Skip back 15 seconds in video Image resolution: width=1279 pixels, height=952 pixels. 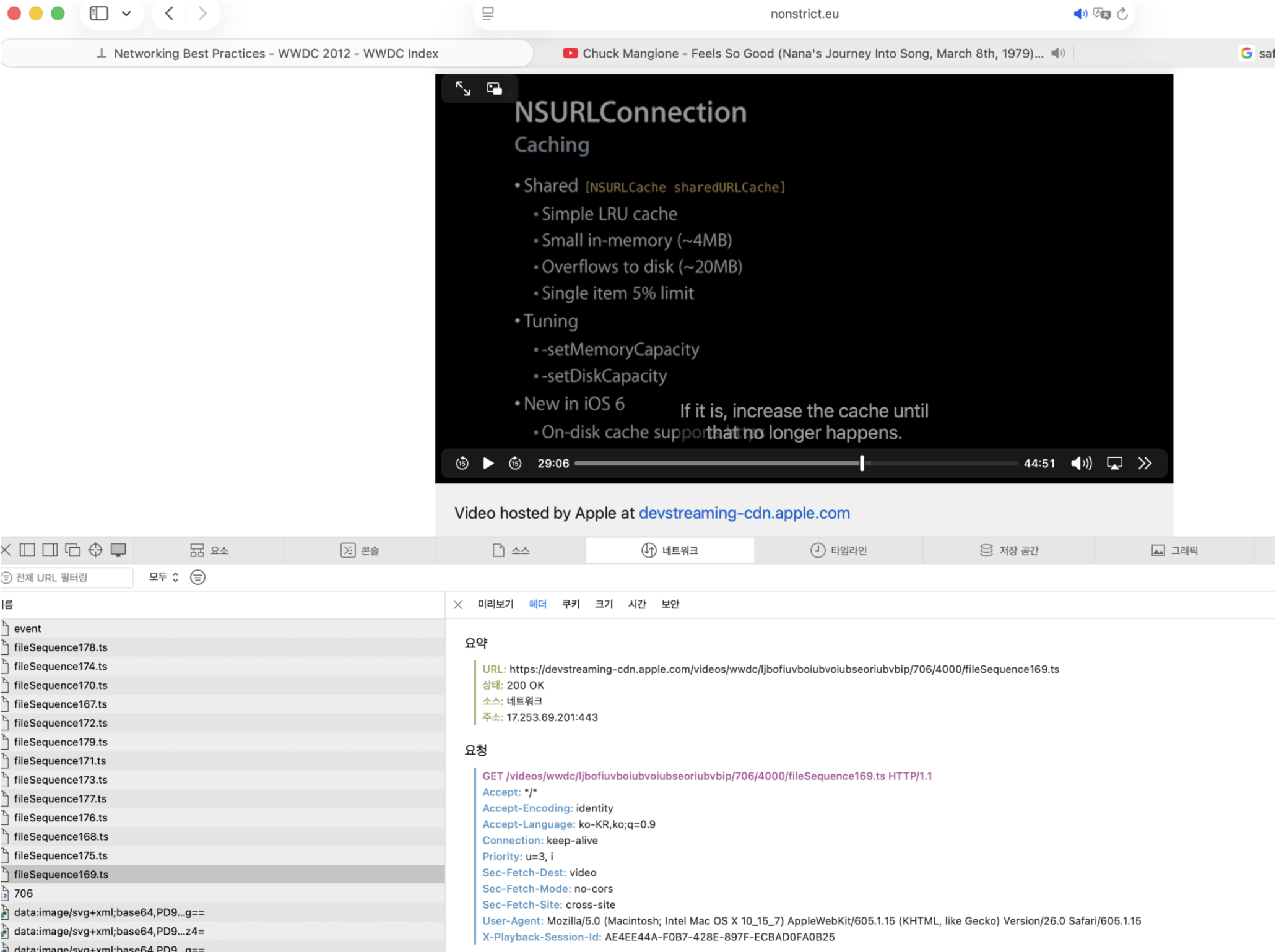coord(462,463)
